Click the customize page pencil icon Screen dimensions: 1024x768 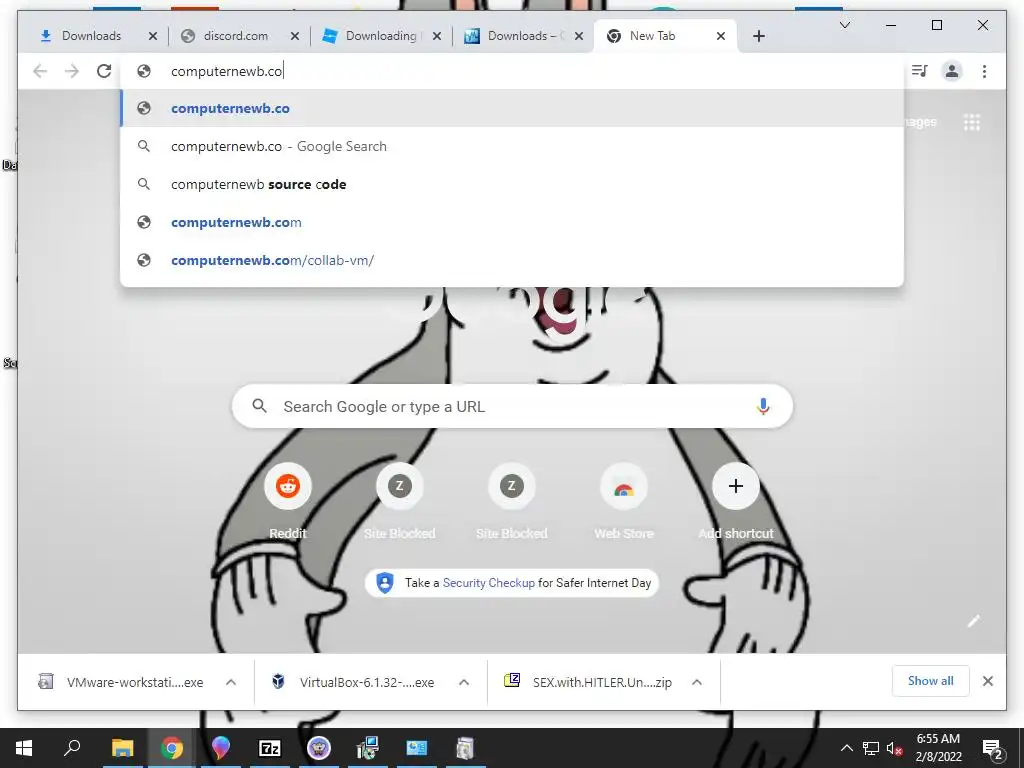point(974,621)
